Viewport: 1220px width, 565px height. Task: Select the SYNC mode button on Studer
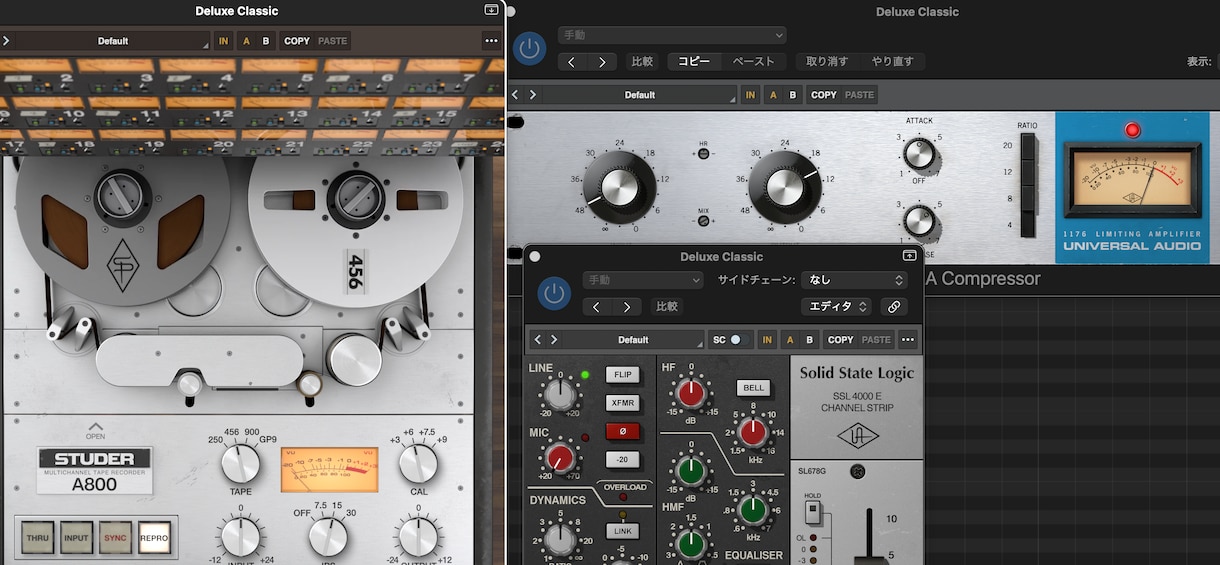pyautogui.click(x=115, y=538)
